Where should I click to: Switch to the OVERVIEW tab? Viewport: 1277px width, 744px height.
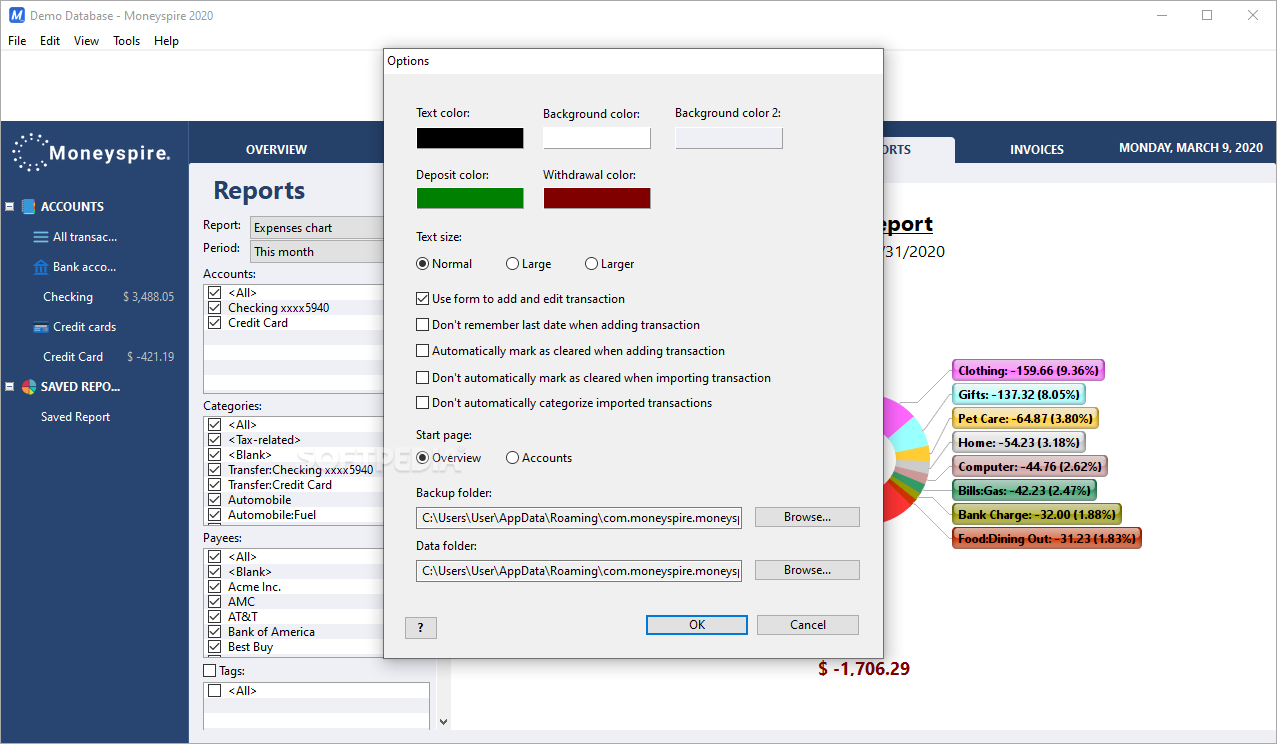point(277,150)
